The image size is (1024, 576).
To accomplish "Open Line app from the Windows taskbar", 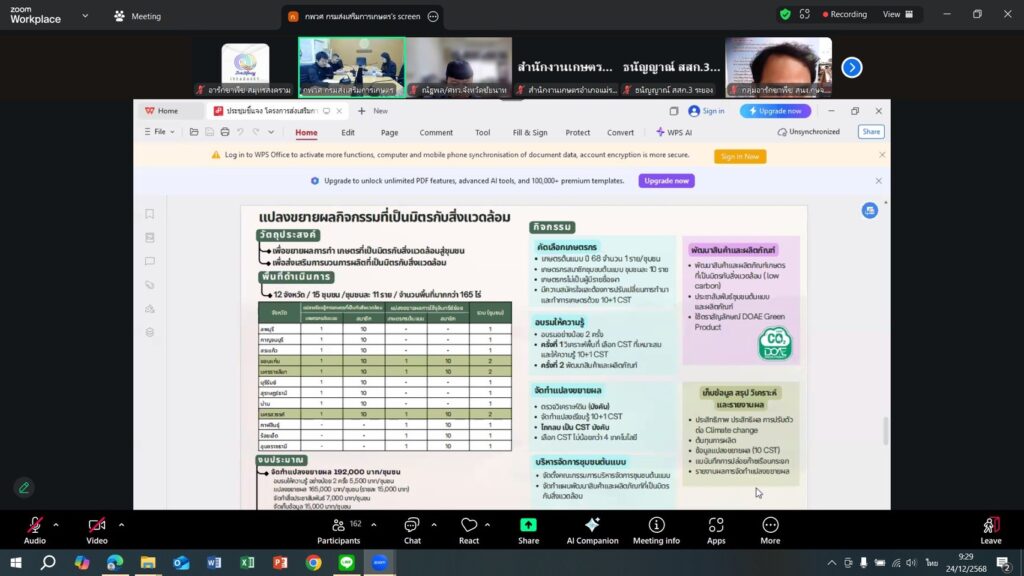I will pyautogui.click(x=346, y=563).
